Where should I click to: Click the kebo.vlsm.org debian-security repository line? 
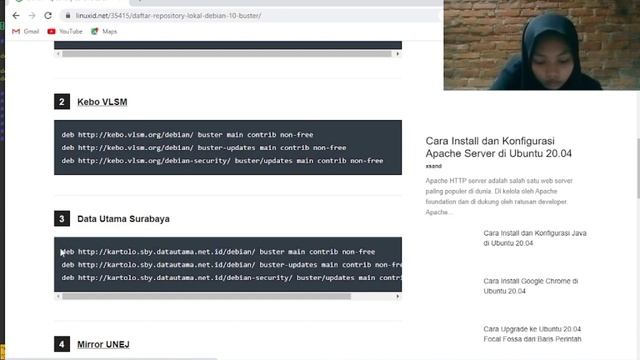point(222,160)
